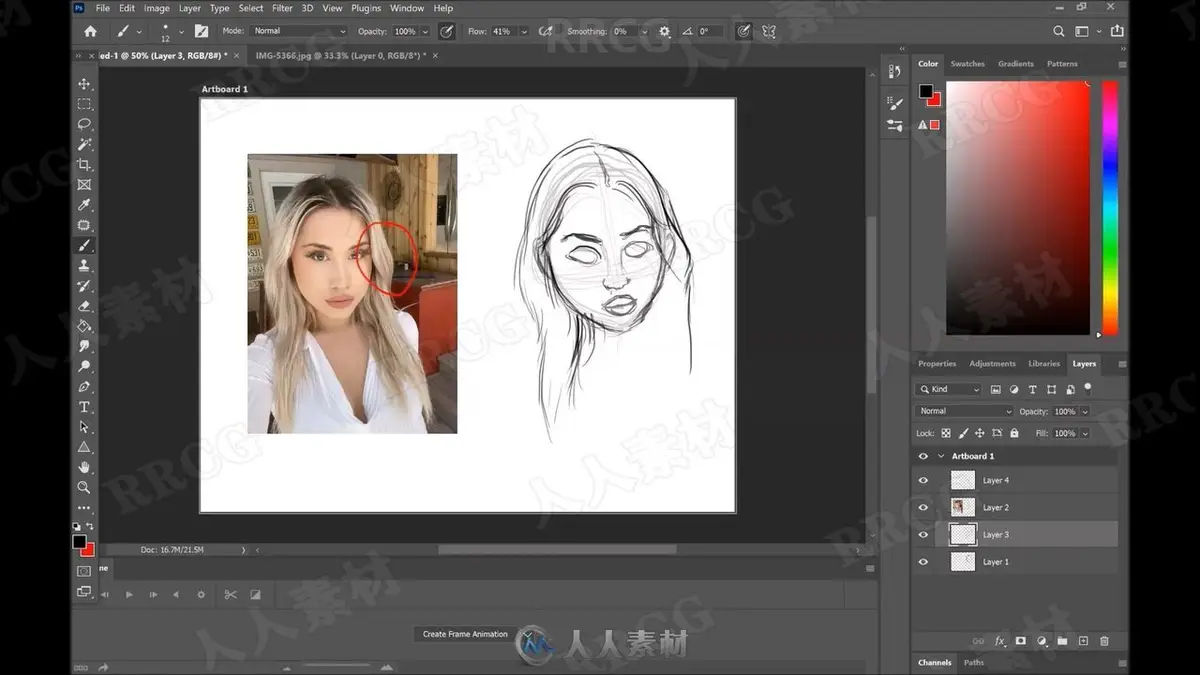Select the Clone Stamp tool
The image size is (1200, 675).
coord(84,265)
